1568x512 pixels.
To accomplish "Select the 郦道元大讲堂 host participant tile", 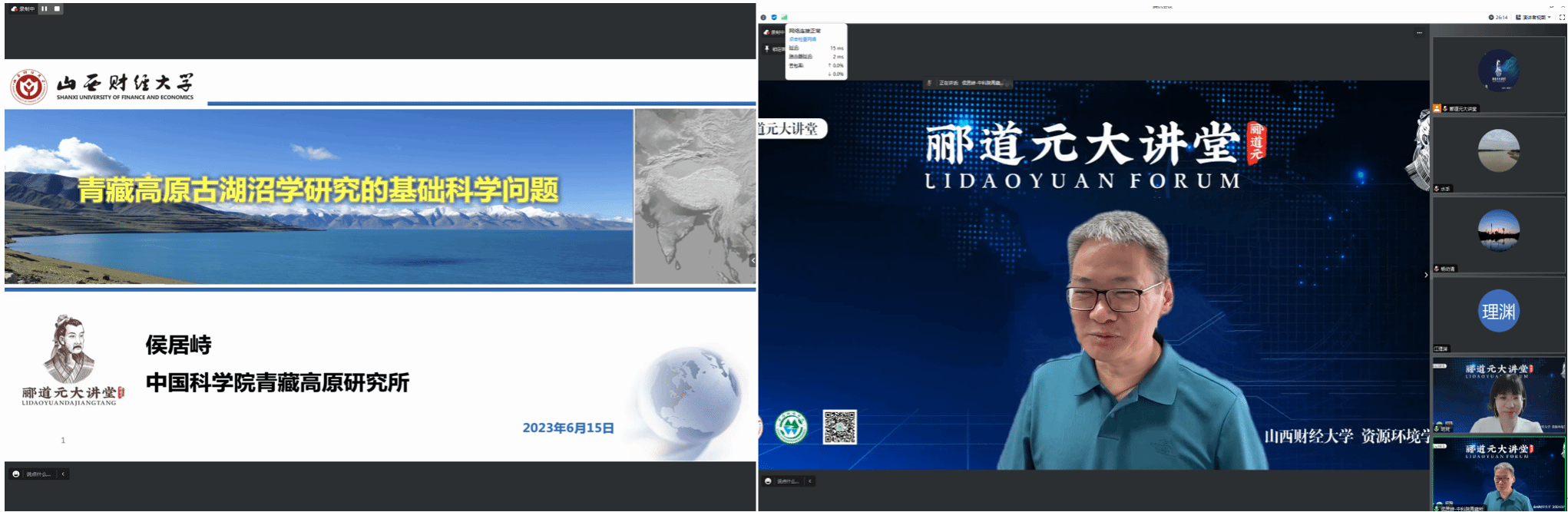I will click(x=1498, y=71).
